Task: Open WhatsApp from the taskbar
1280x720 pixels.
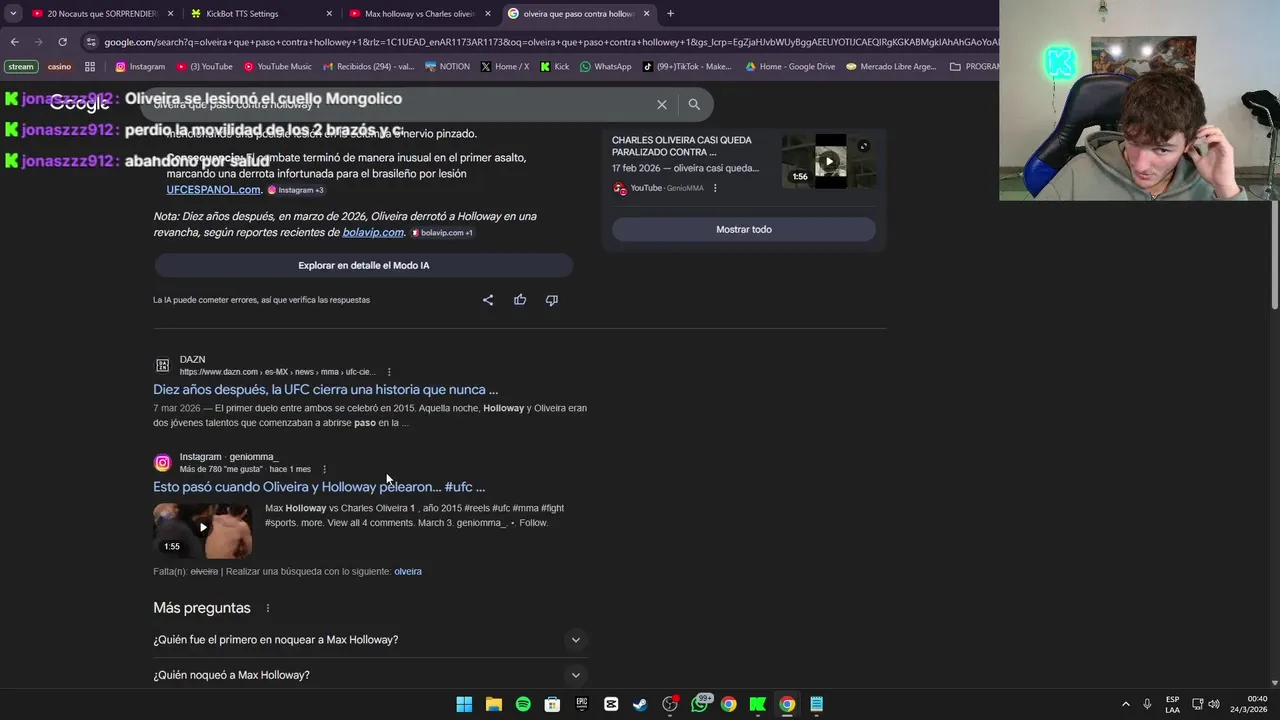Action: [x=700, y=704]
